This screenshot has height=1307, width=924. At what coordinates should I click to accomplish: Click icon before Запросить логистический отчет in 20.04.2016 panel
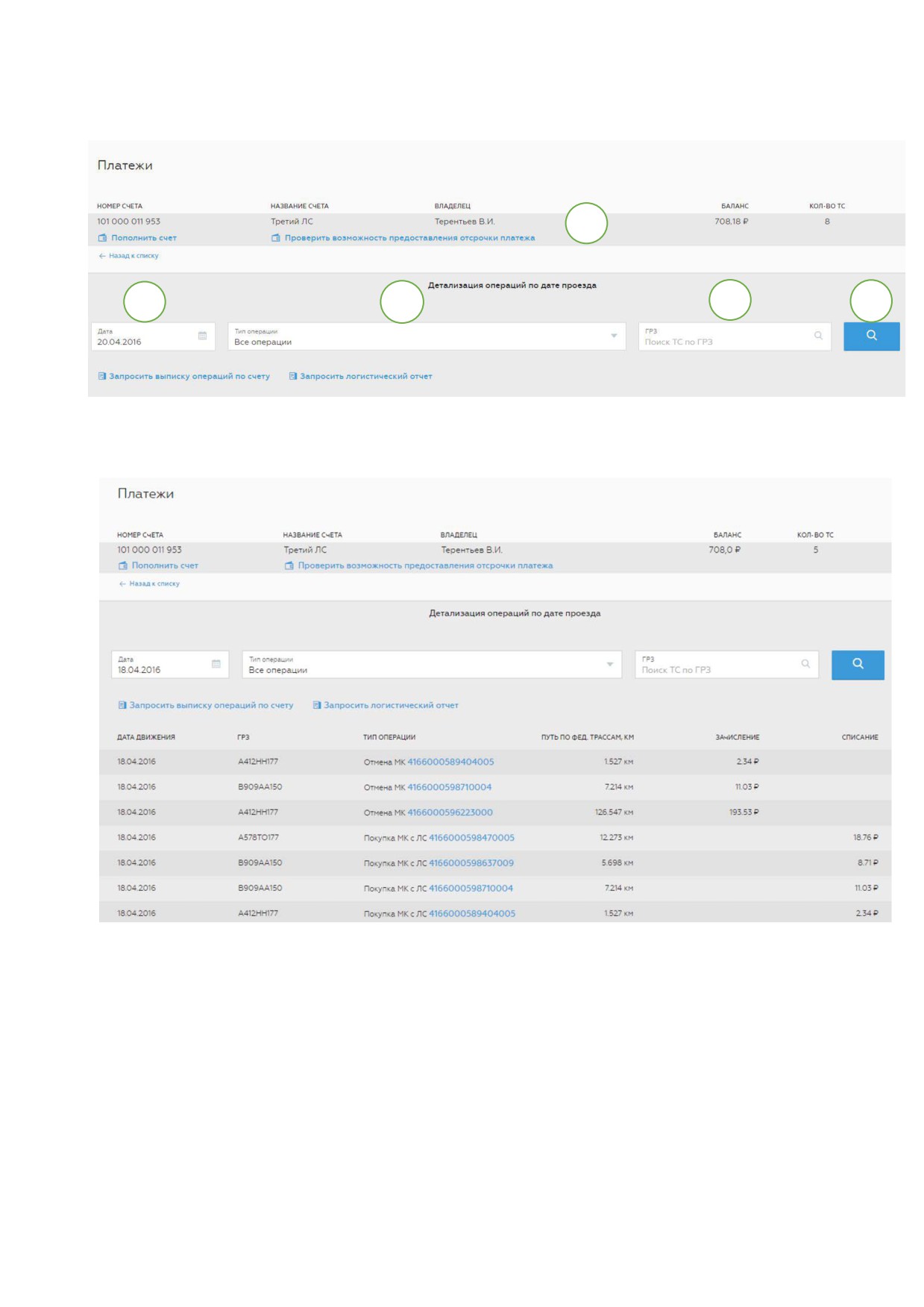(293, 376)
